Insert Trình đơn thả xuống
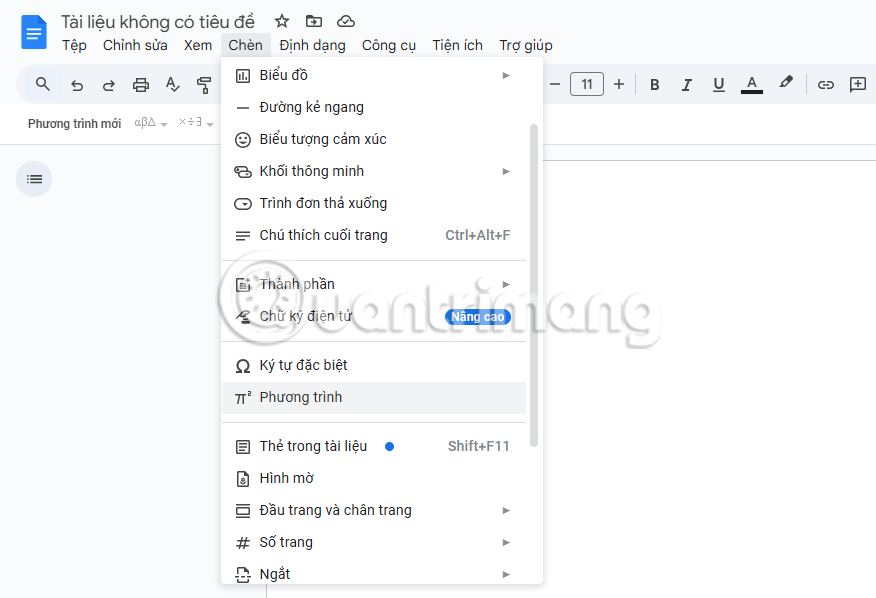The height and width of the screenshot is (598, 876). (374, 203)
